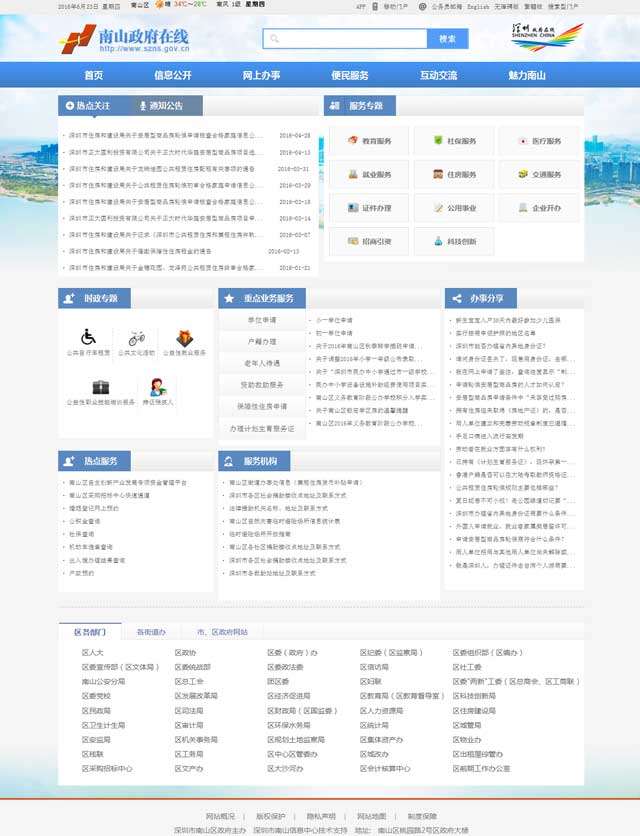This screenshot has width=640, height=836.
Task: Switch to the 通知公告 tab
Action: 166,106
